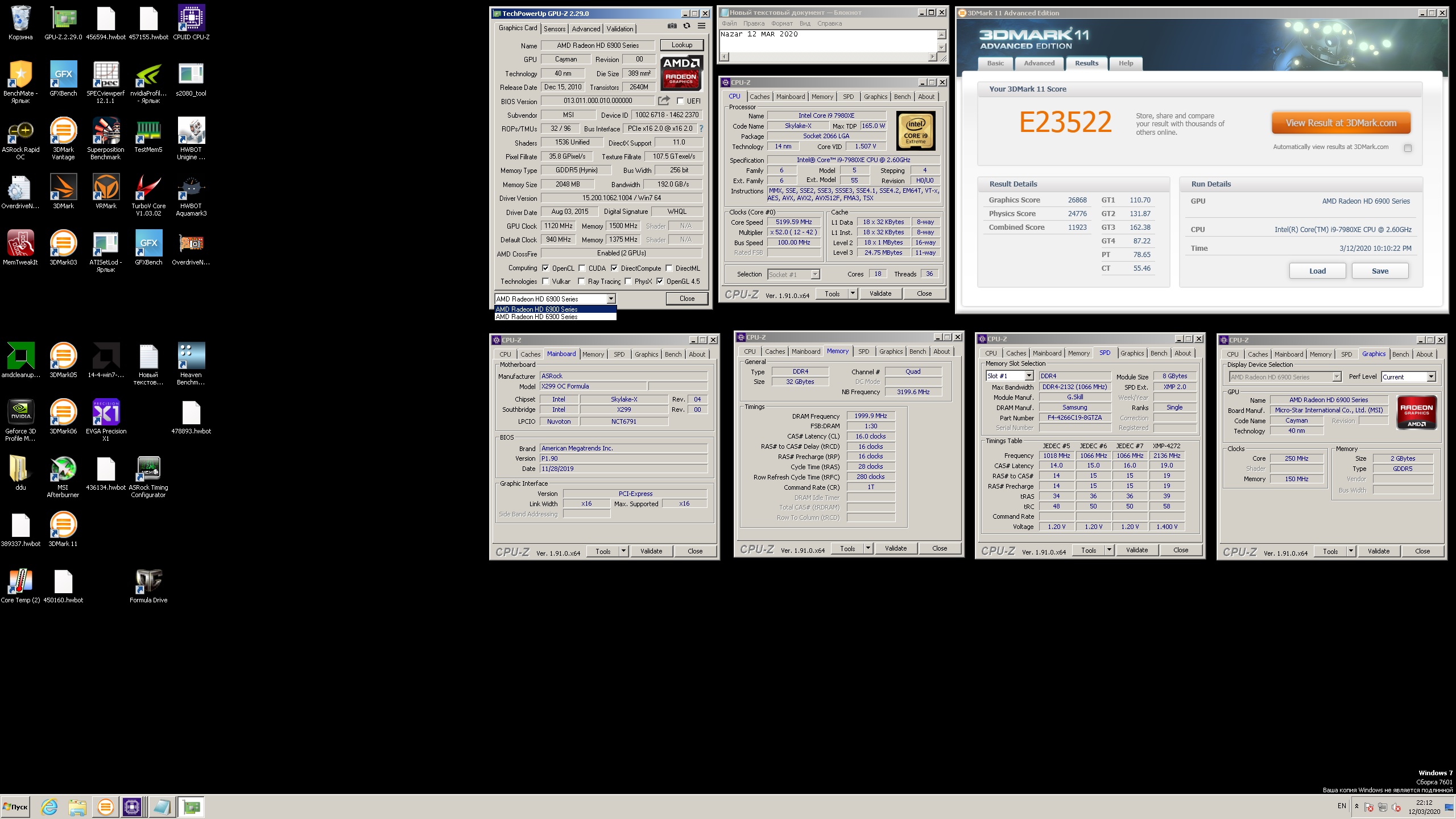Open the MemTweakIt desktop icon
Image resolution: width=1456 pixels, height=819 pixels.
coord(20,248)
